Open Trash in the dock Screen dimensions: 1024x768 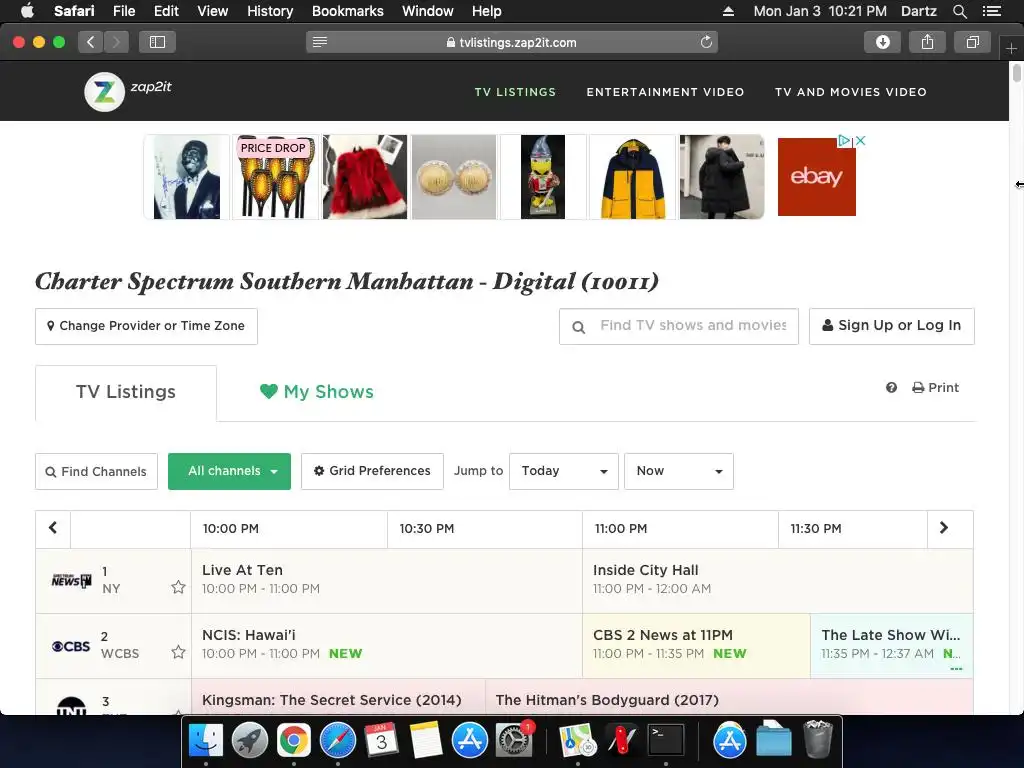pyautogui.click(x=817, y=739)
